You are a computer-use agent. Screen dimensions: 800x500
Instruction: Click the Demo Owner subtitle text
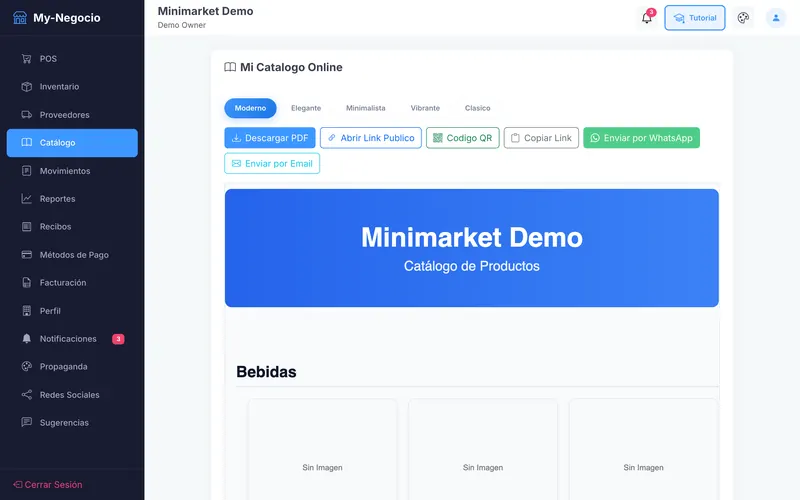(182, 25)
